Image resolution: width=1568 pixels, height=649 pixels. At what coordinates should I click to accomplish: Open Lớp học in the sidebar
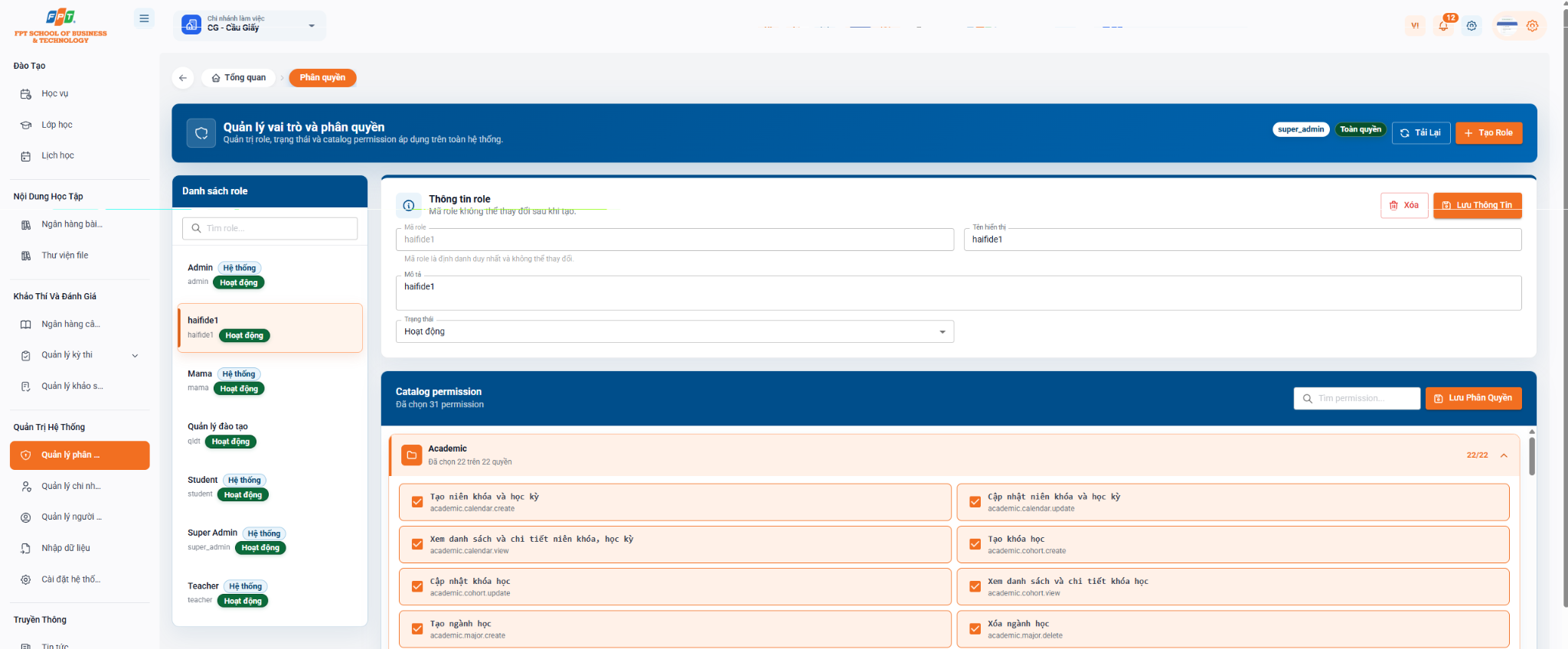coord(80,125)
